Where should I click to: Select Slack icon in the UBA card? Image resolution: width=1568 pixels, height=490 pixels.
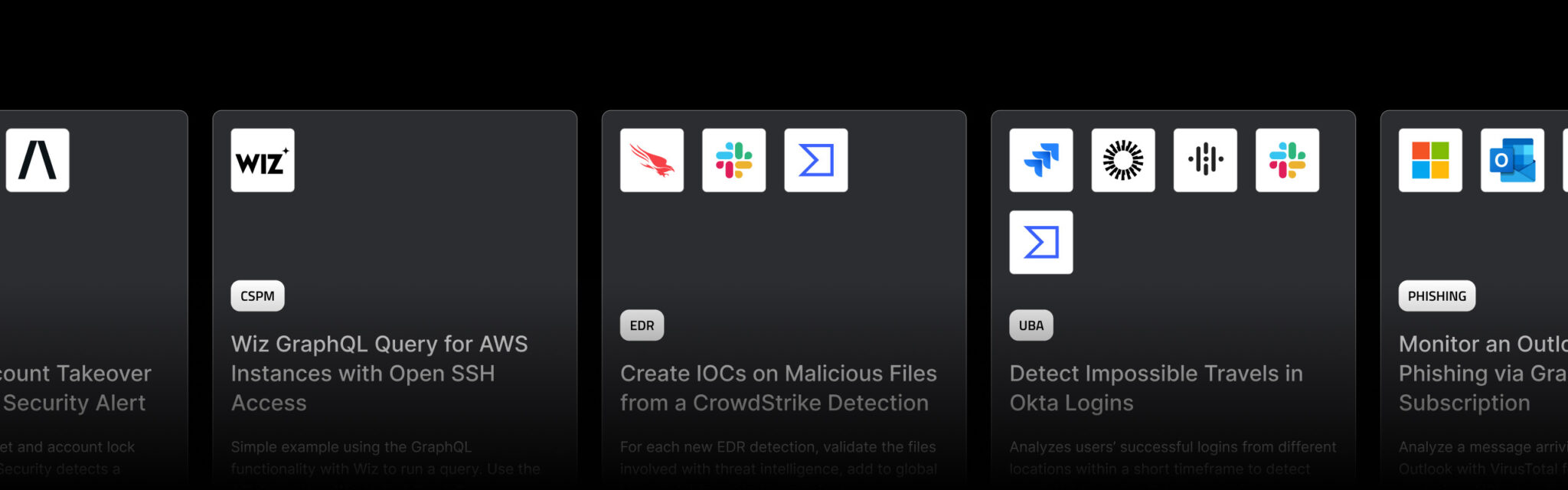1287,160
